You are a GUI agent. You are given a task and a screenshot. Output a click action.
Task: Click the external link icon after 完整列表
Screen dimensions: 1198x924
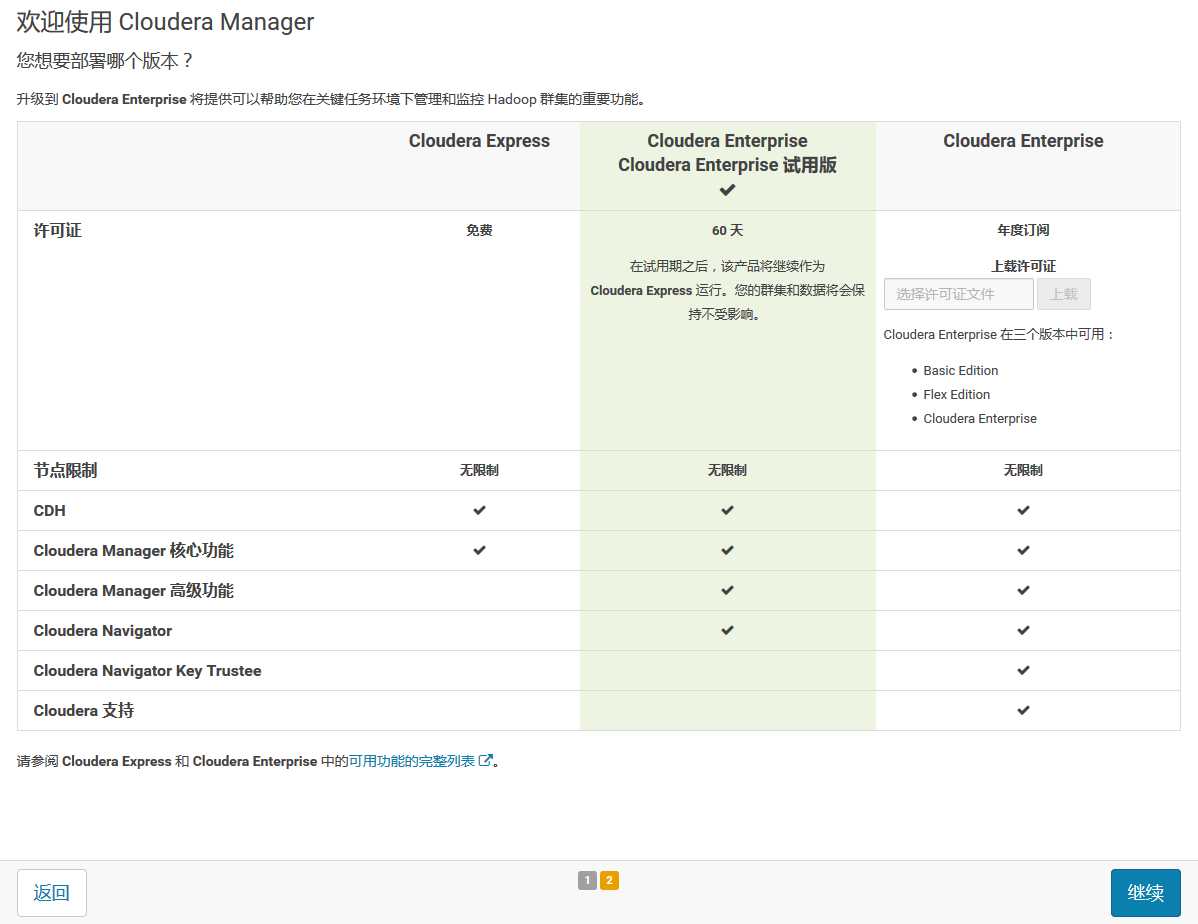click(485, 760)
